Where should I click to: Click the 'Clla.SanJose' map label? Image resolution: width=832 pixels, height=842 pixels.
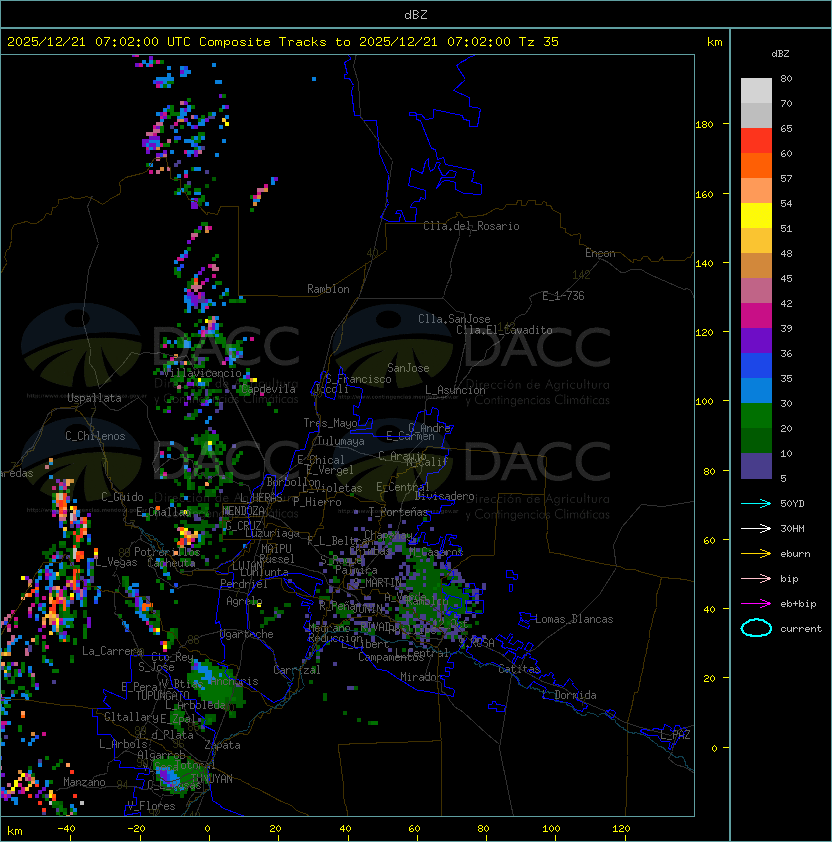pyautogui.click(x=454, y=319)
